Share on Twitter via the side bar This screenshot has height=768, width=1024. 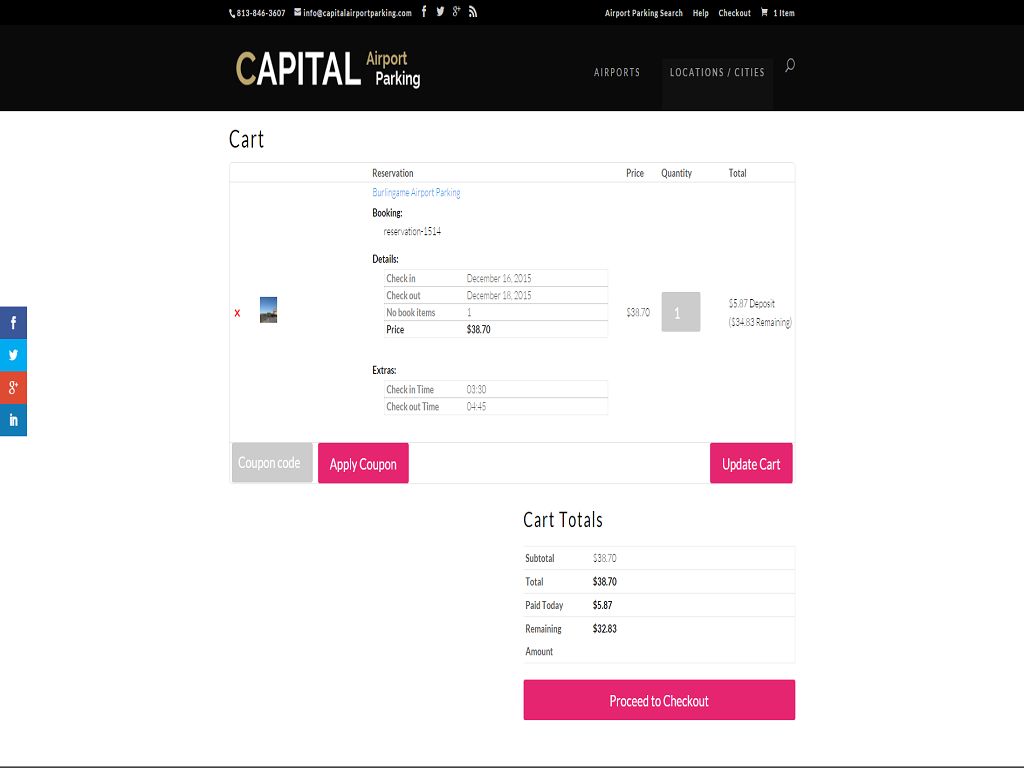click(x=13, y=355)
